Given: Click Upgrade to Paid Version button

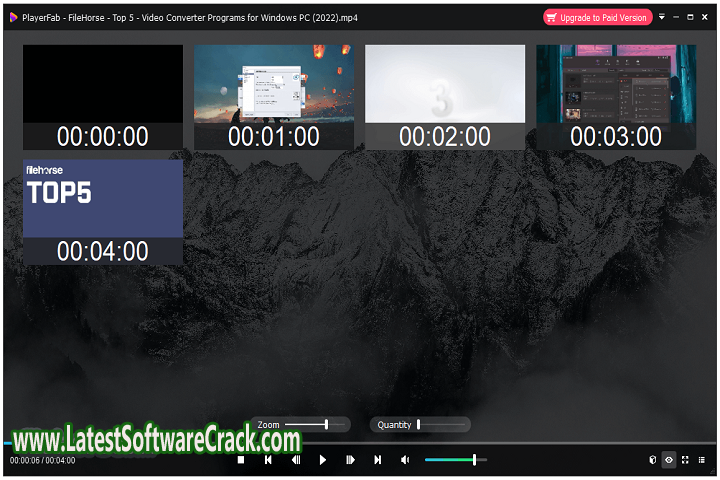Looking at the screenshot, I should (598, 17).
